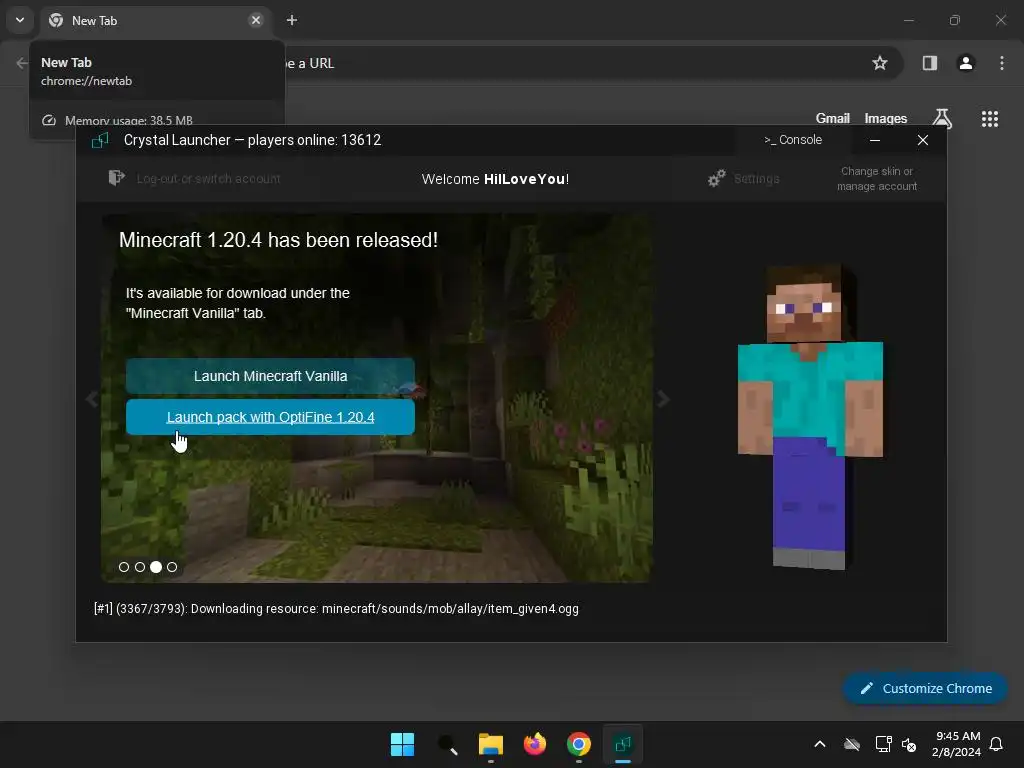
Task: Open Chrome three-dot menu
Action: tap(1002, 63)
